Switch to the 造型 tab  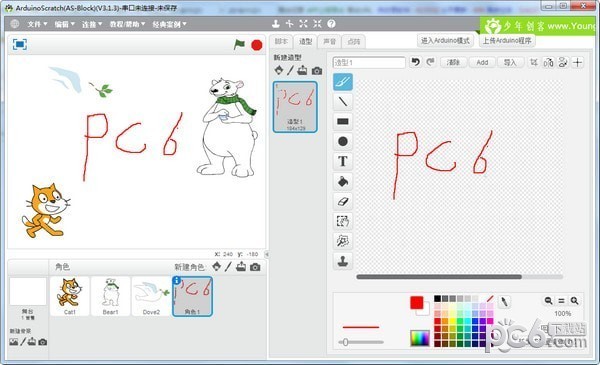click(305, 41)
